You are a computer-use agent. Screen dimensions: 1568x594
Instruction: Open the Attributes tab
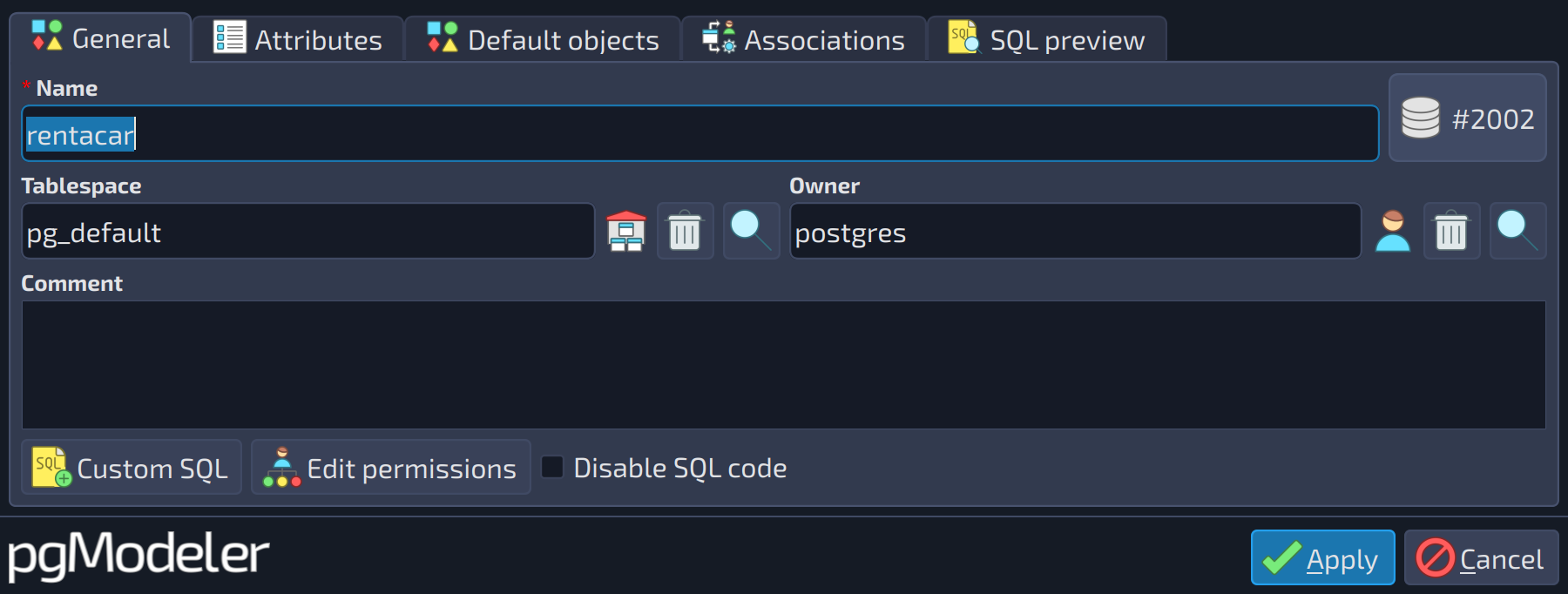coord(298,40)
